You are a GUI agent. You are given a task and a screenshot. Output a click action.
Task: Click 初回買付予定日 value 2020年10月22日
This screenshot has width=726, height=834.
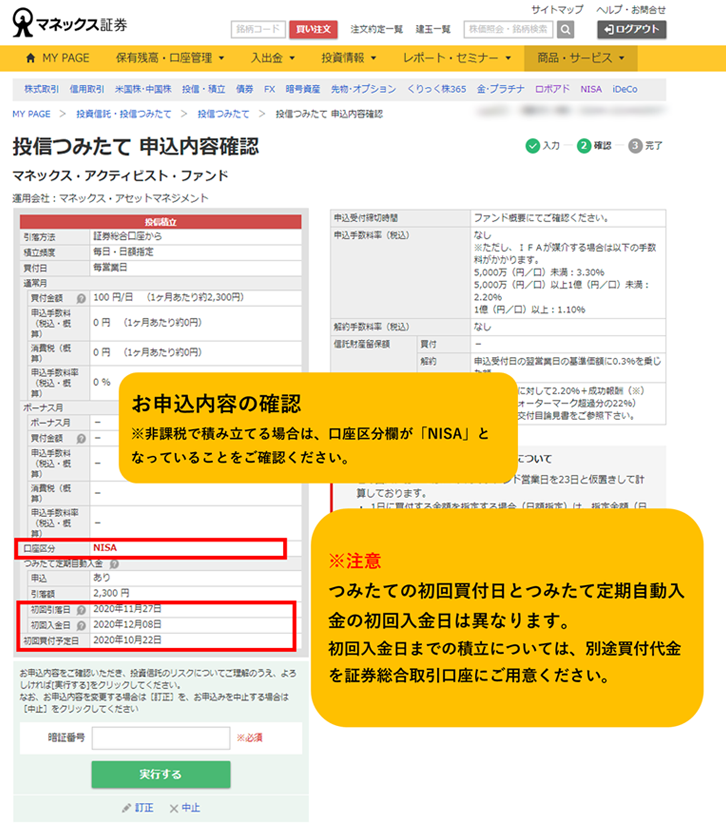click(127, 640)
